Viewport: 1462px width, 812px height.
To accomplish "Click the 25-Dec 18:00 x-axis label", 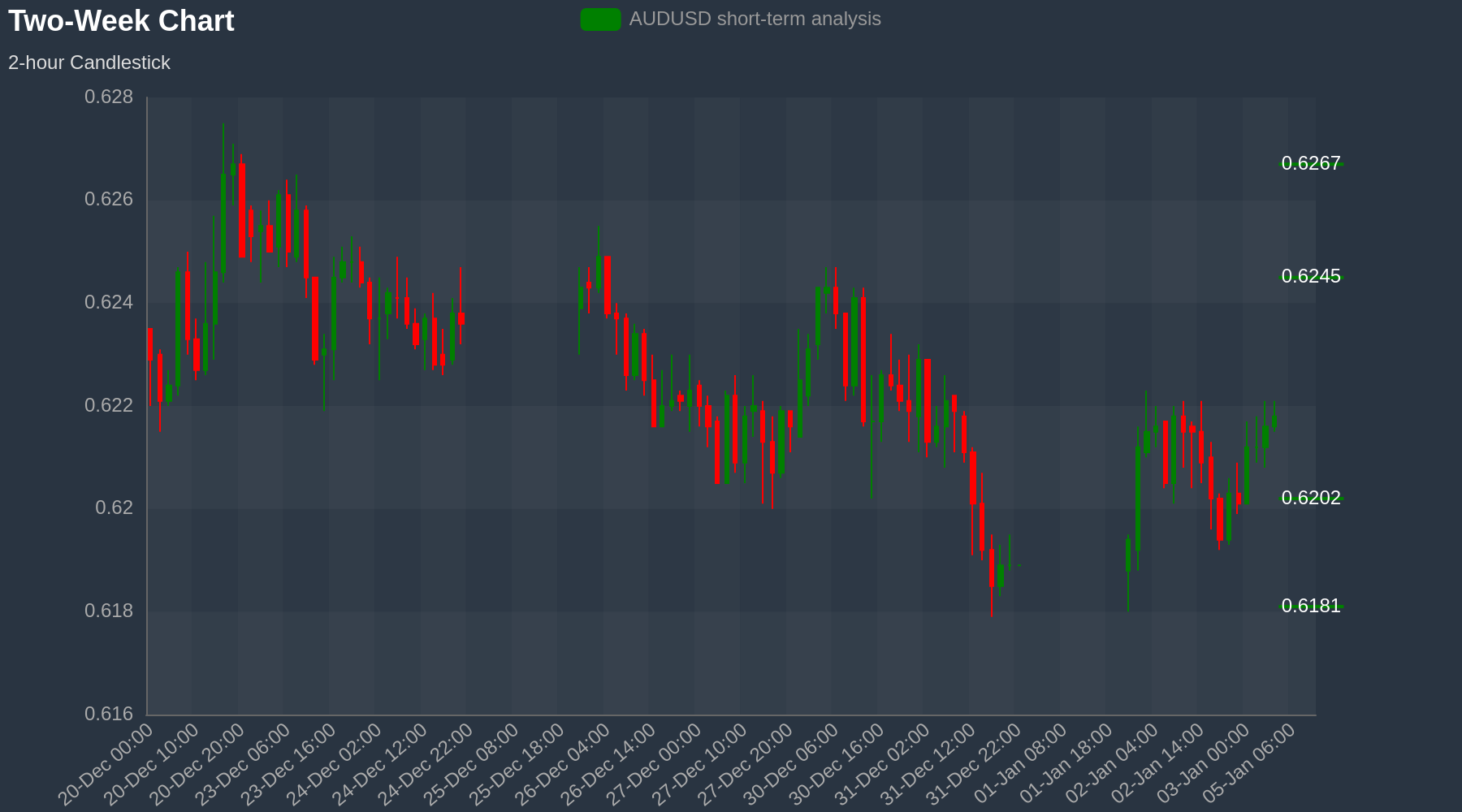I will (517, 765).
